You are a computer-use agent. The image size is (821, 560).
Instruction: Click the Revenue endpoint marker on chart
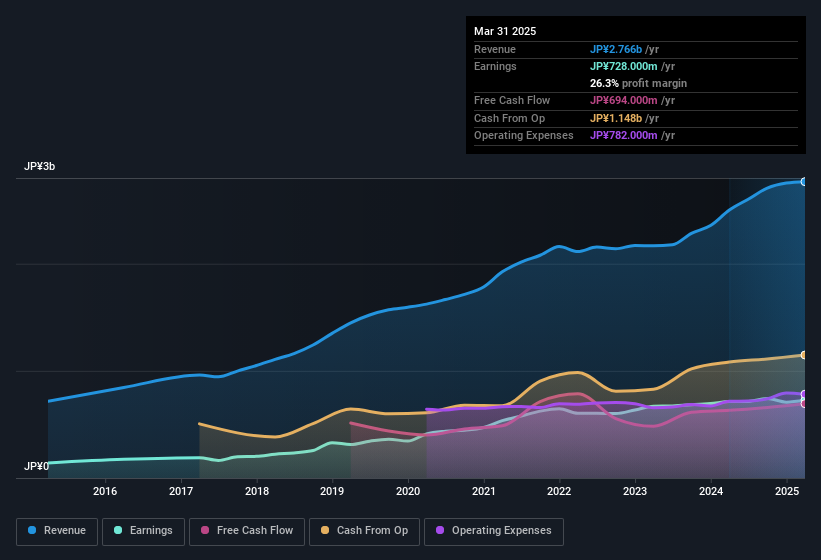804,182
